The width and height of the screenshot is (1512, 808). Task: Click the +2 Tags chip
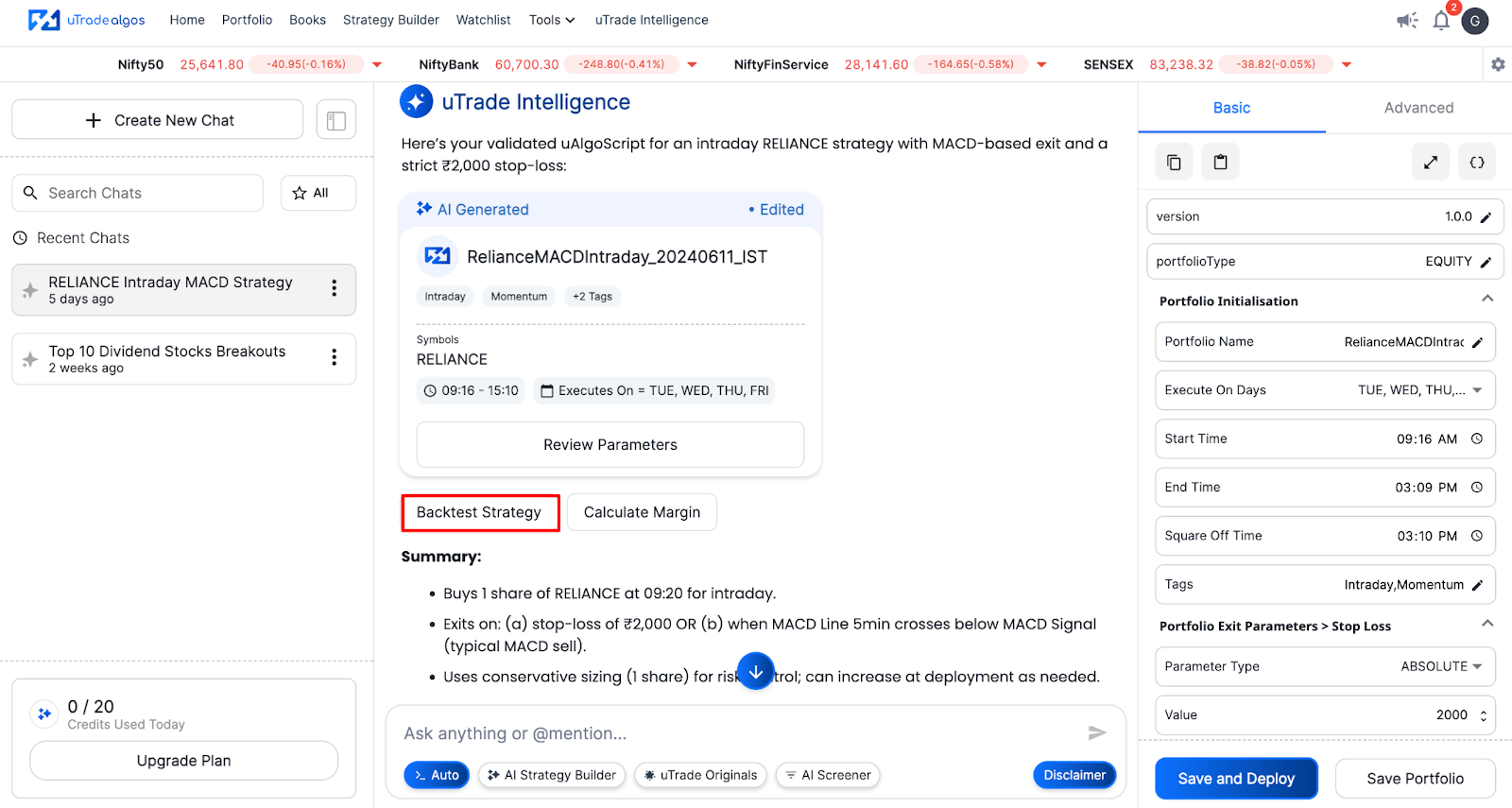593,297
